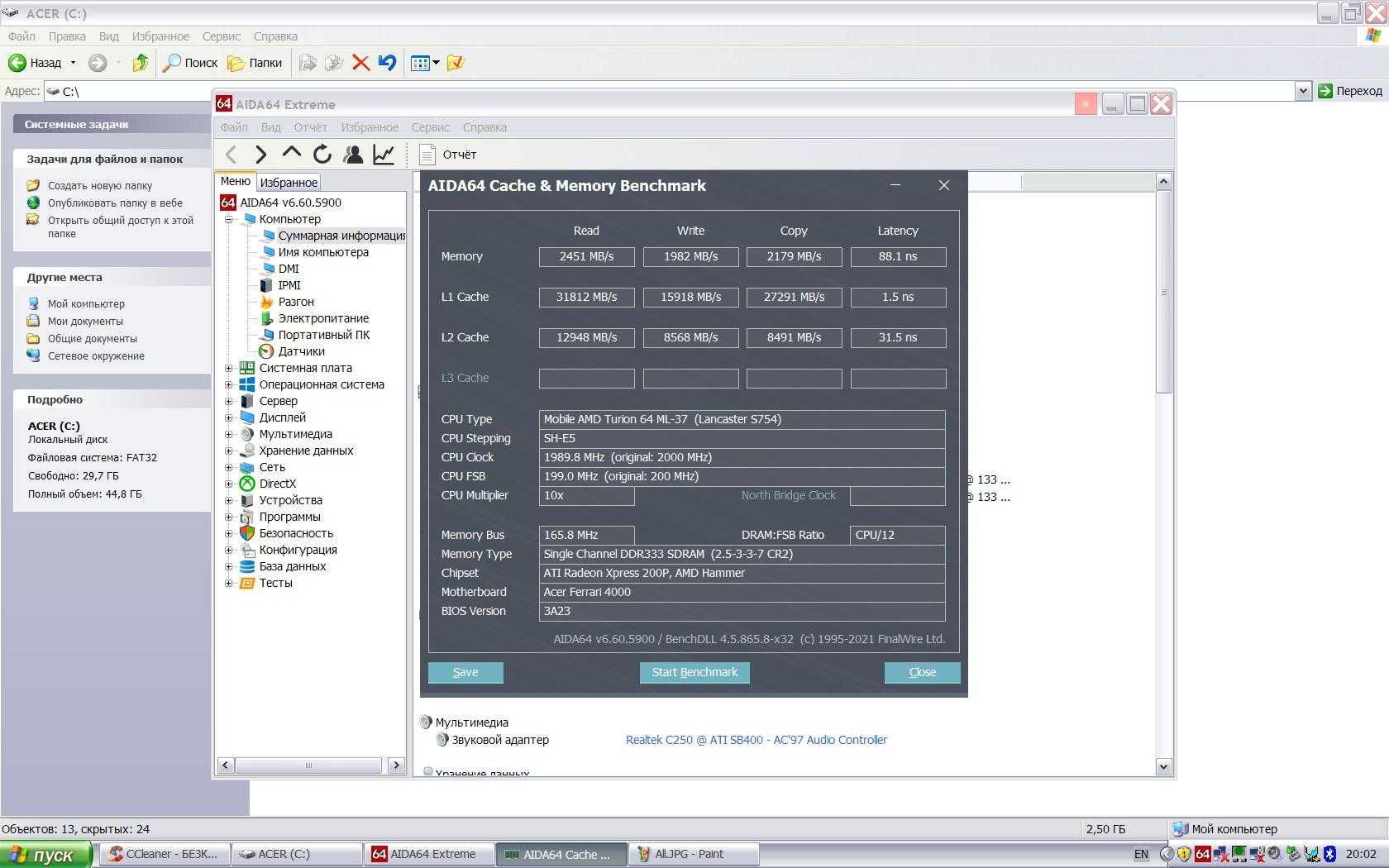Click the Explorer undo arrow icon
This screenshot has height=868, width=1389.
coord(387,63)
